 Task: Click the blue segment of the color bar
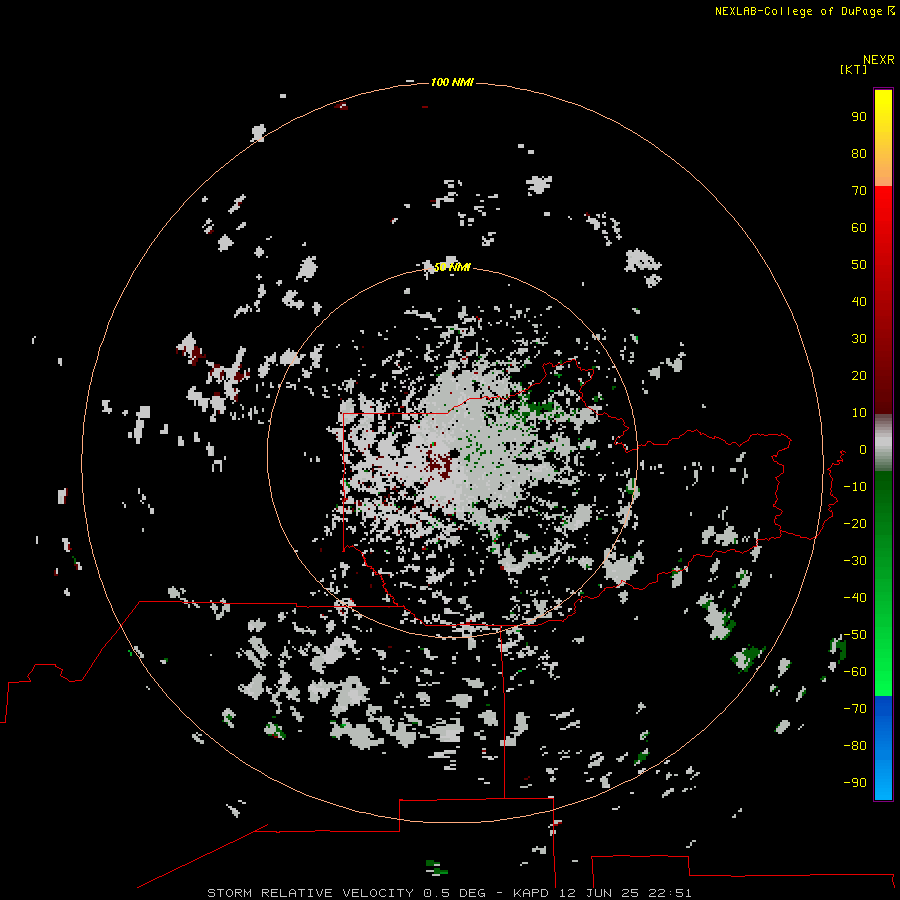tap(883, 747)
